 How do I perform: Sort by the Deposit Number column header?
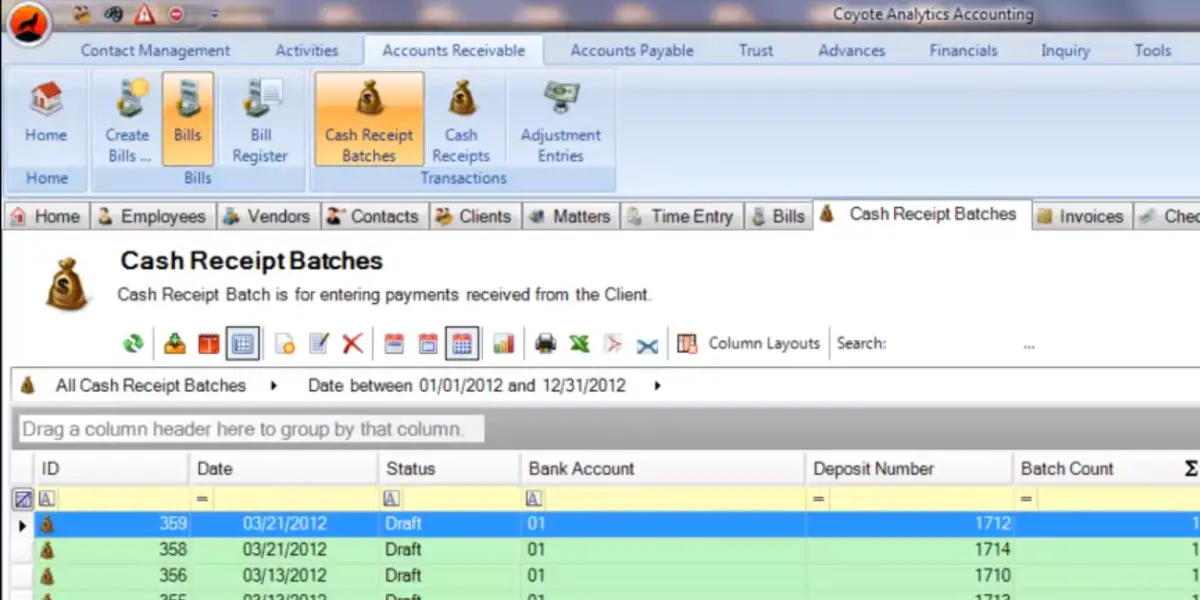(909, 469)
